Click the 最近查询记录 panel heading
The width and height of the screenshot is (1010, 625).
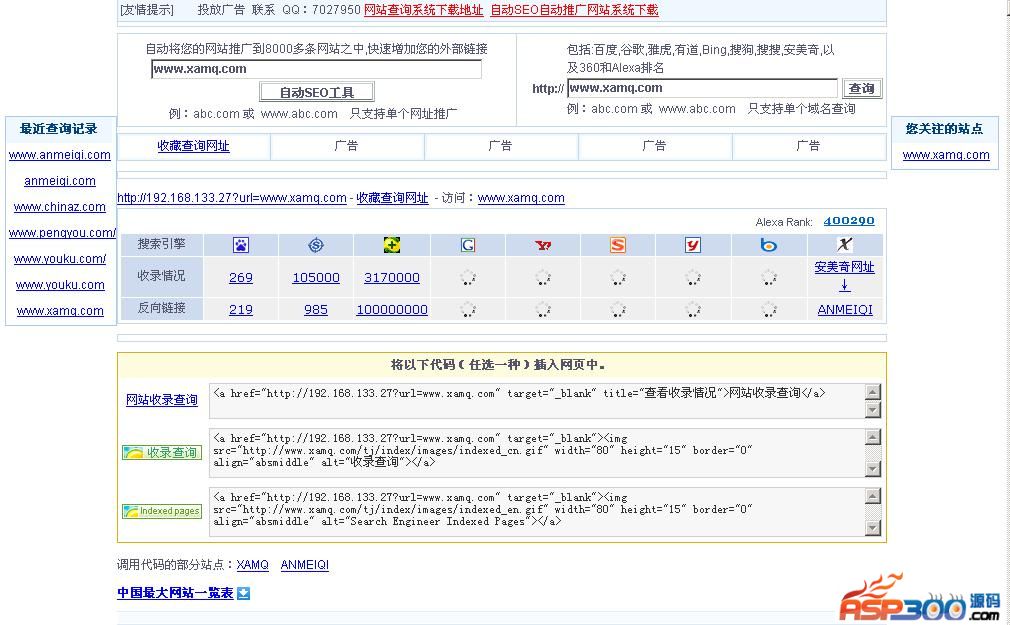coord(59,129)
